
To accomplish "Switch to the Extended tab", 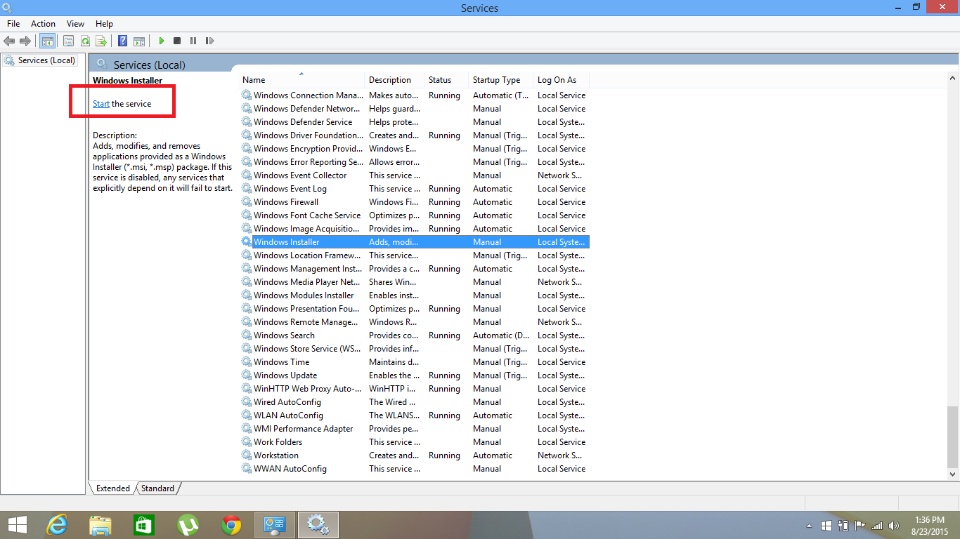I will click(x=113, y=488).
